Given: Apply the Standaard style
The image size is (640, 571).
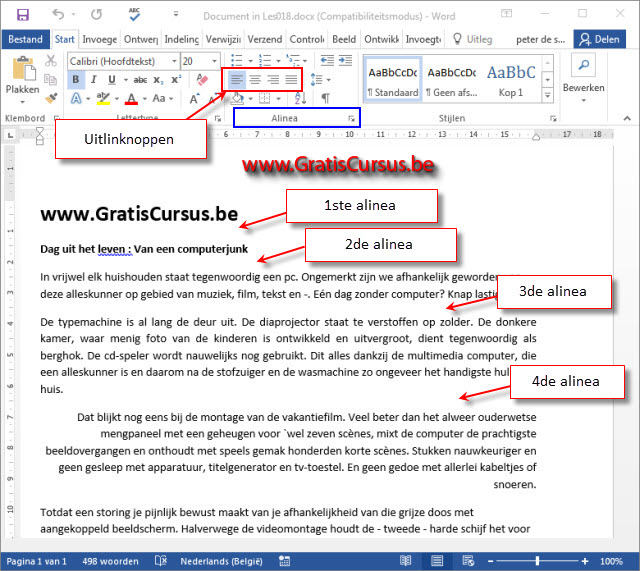Looking at the screenshot, I should [393, 80].
